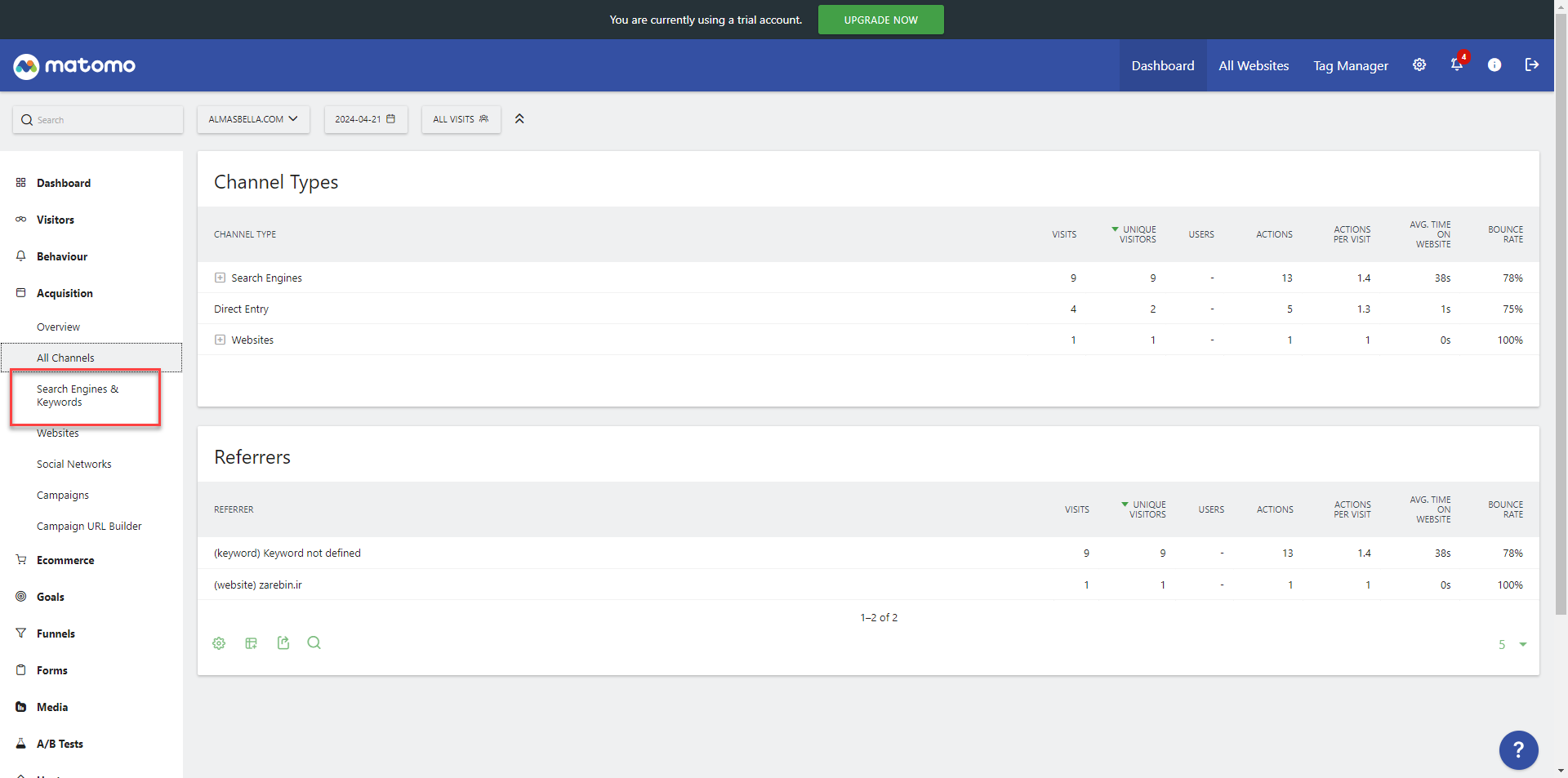Image resolution: width=1568 pixels, height=778 pixels.
Task: Open the row limit dropdown showing 5
Action: (1512, 645)
